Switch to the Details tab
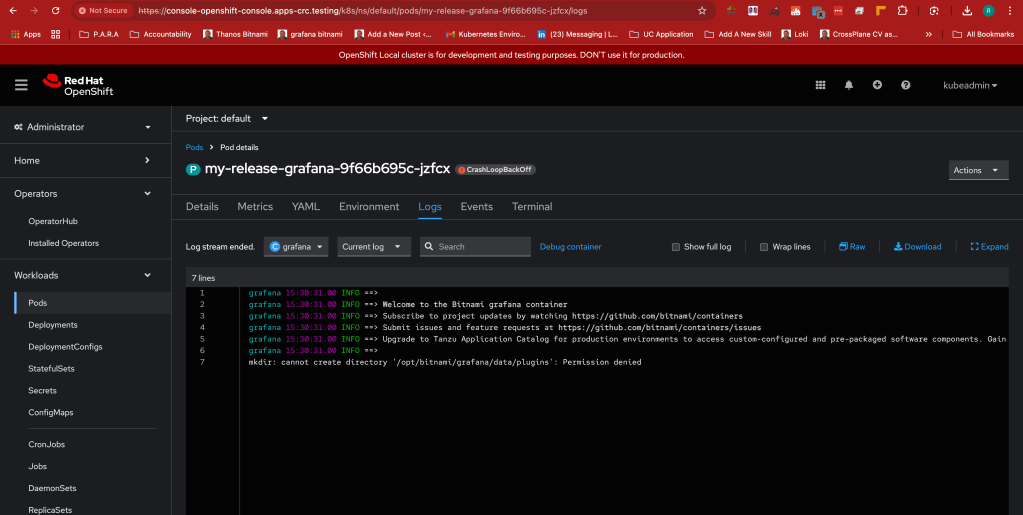Viewport: 1023px width, 515px height. point(202,206)
